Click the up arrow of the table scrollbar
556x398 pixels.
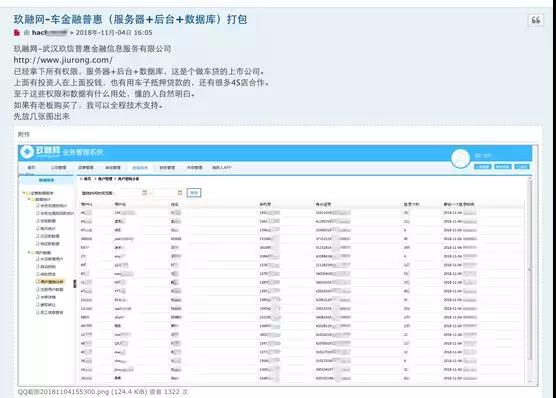click(x=530, y=178)
